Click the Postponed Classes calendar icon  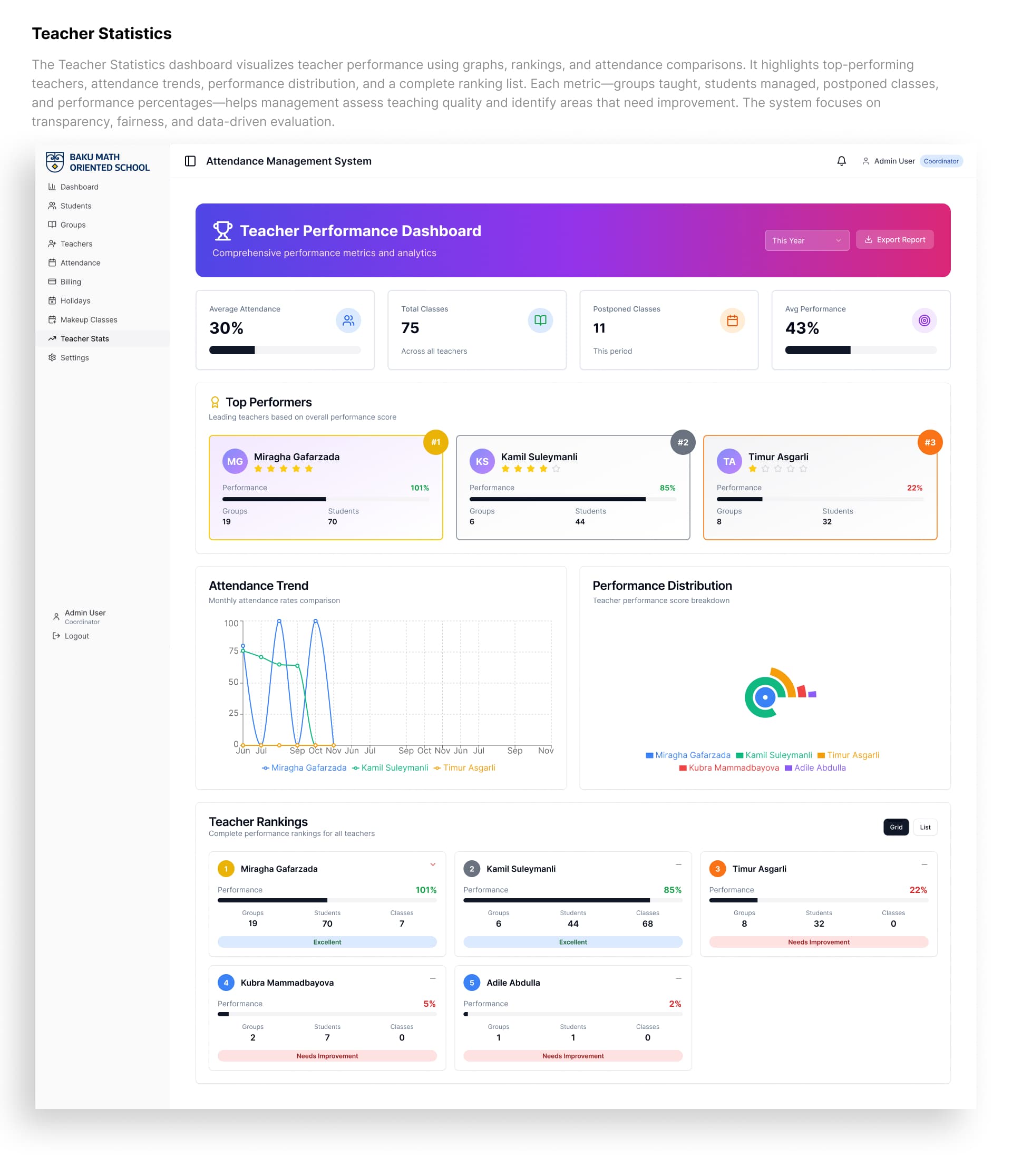point(732,320)
